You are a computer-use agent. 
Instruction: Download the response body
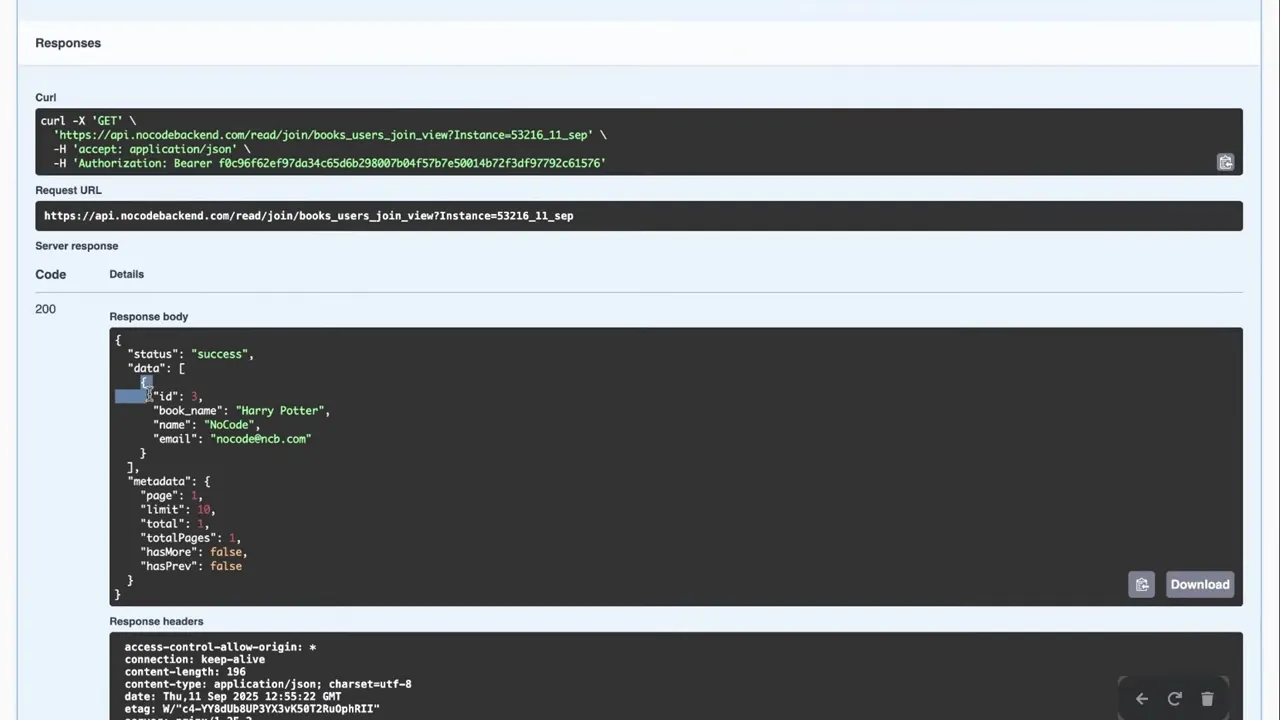point(1199,585)
